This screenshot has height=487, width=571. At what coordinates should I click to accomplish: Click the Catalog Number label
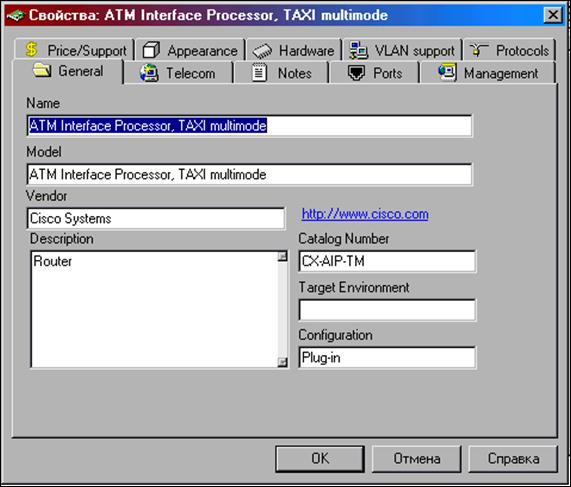pyautogui.click(x=344, y=239)
